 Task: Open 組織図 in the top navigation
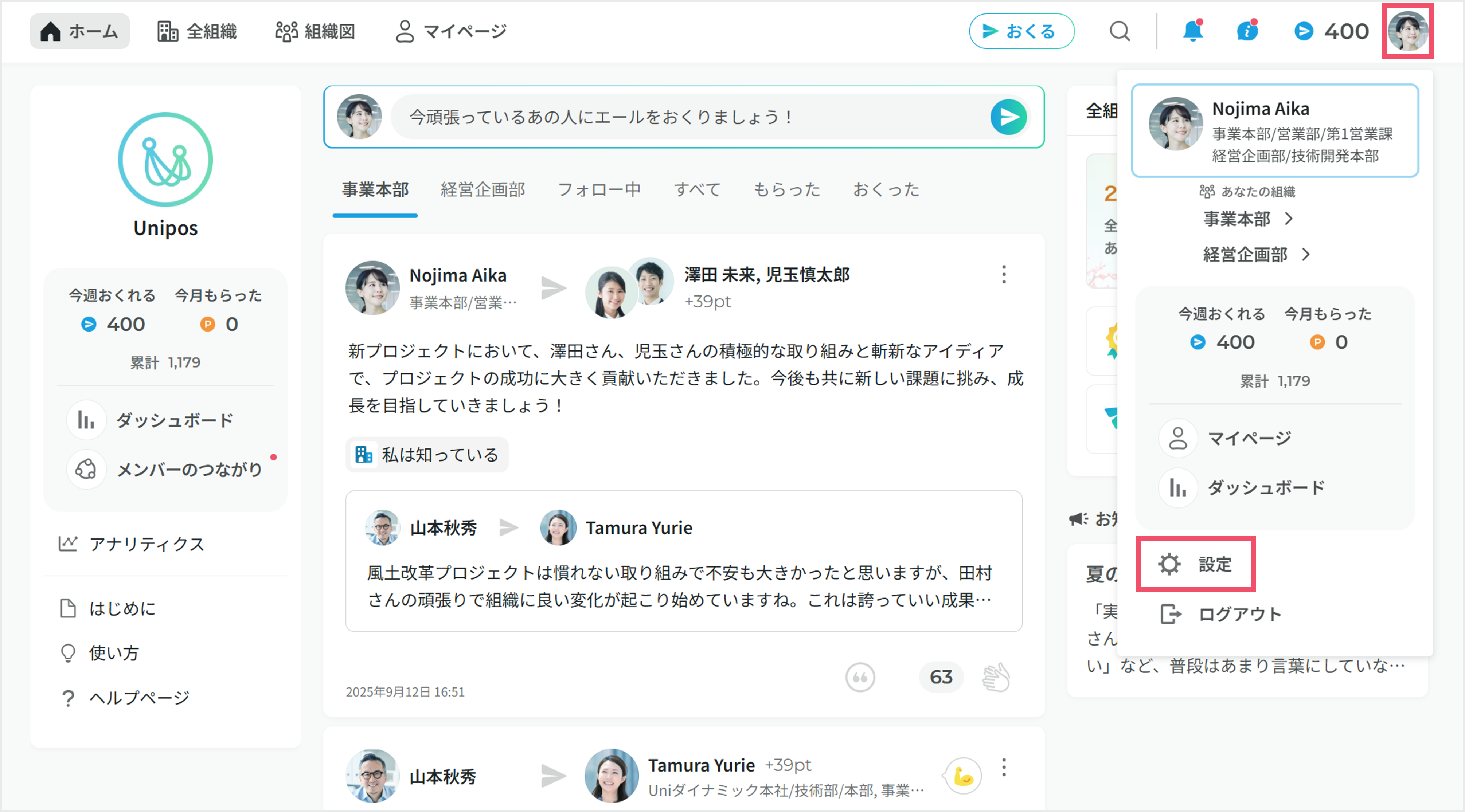pyautogui.click(x=315, y=31)
